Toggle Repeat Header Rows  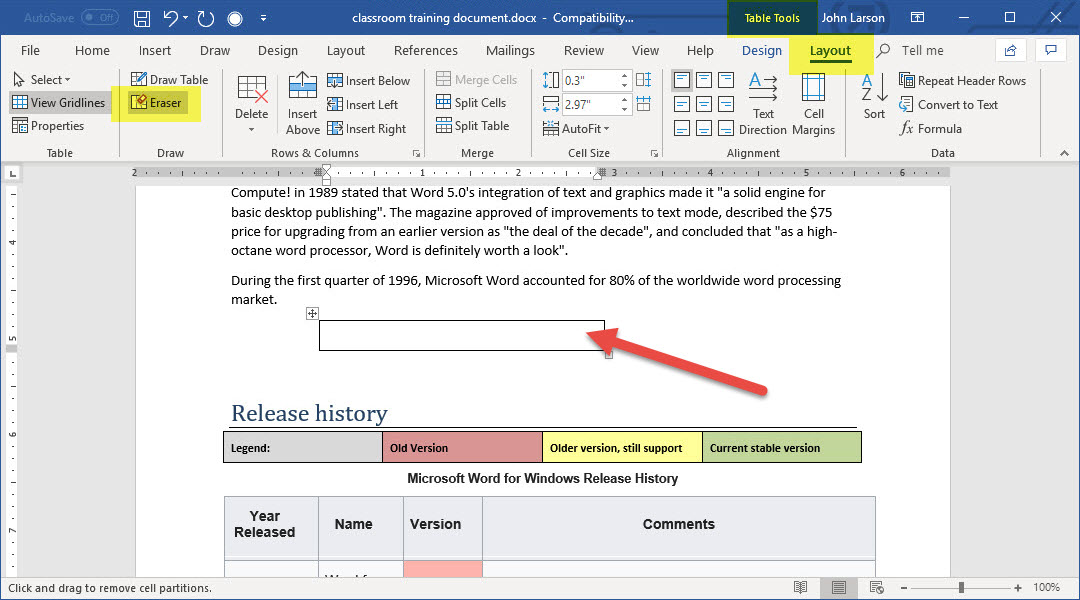[x=962, y=80]
